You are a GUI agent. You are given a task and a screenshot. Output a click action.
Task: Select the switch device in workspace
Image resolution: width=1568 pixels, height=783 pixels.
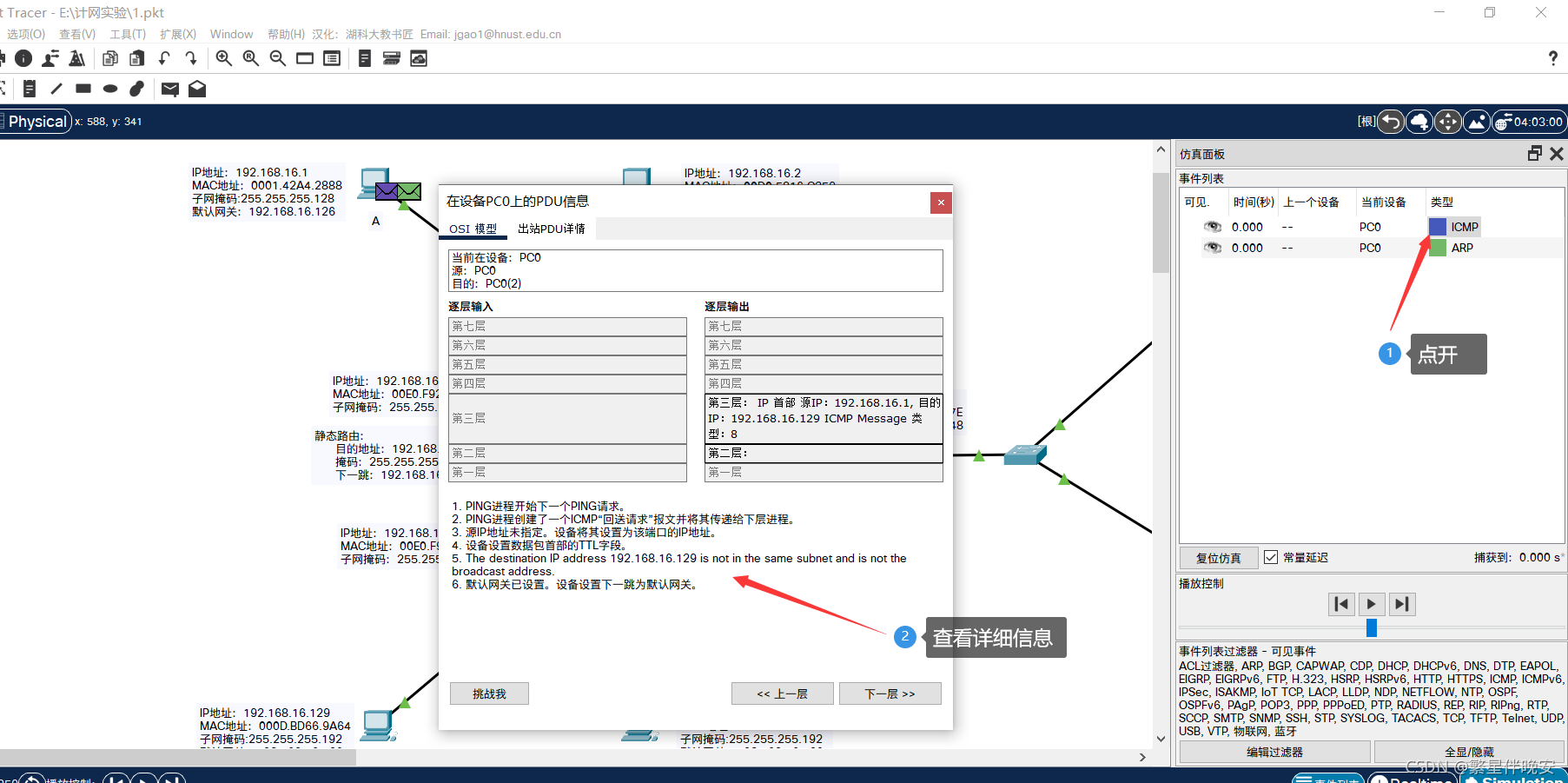1025,454
